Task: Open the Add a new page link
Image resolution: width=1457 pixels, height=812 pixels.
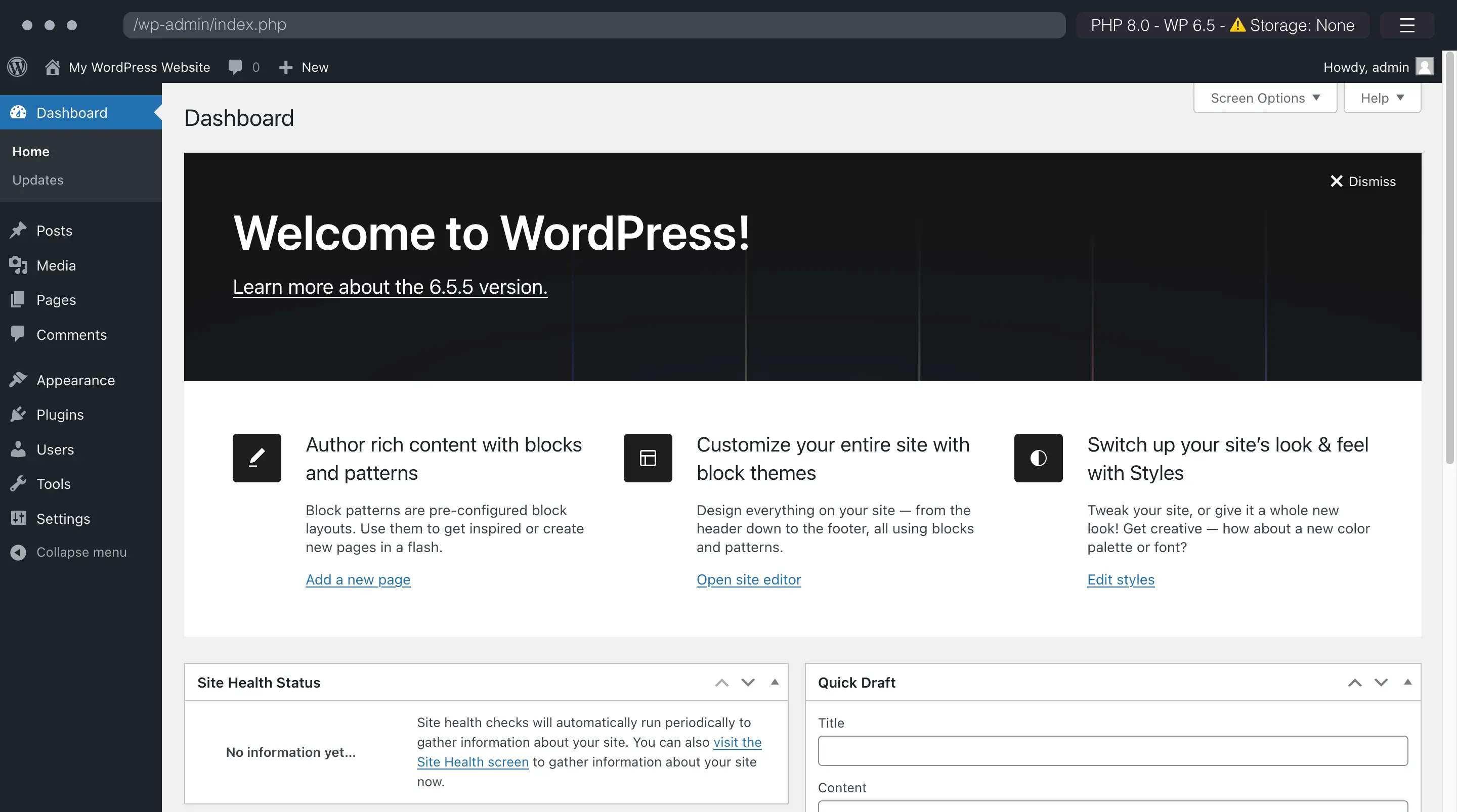Action: point(358,580)
